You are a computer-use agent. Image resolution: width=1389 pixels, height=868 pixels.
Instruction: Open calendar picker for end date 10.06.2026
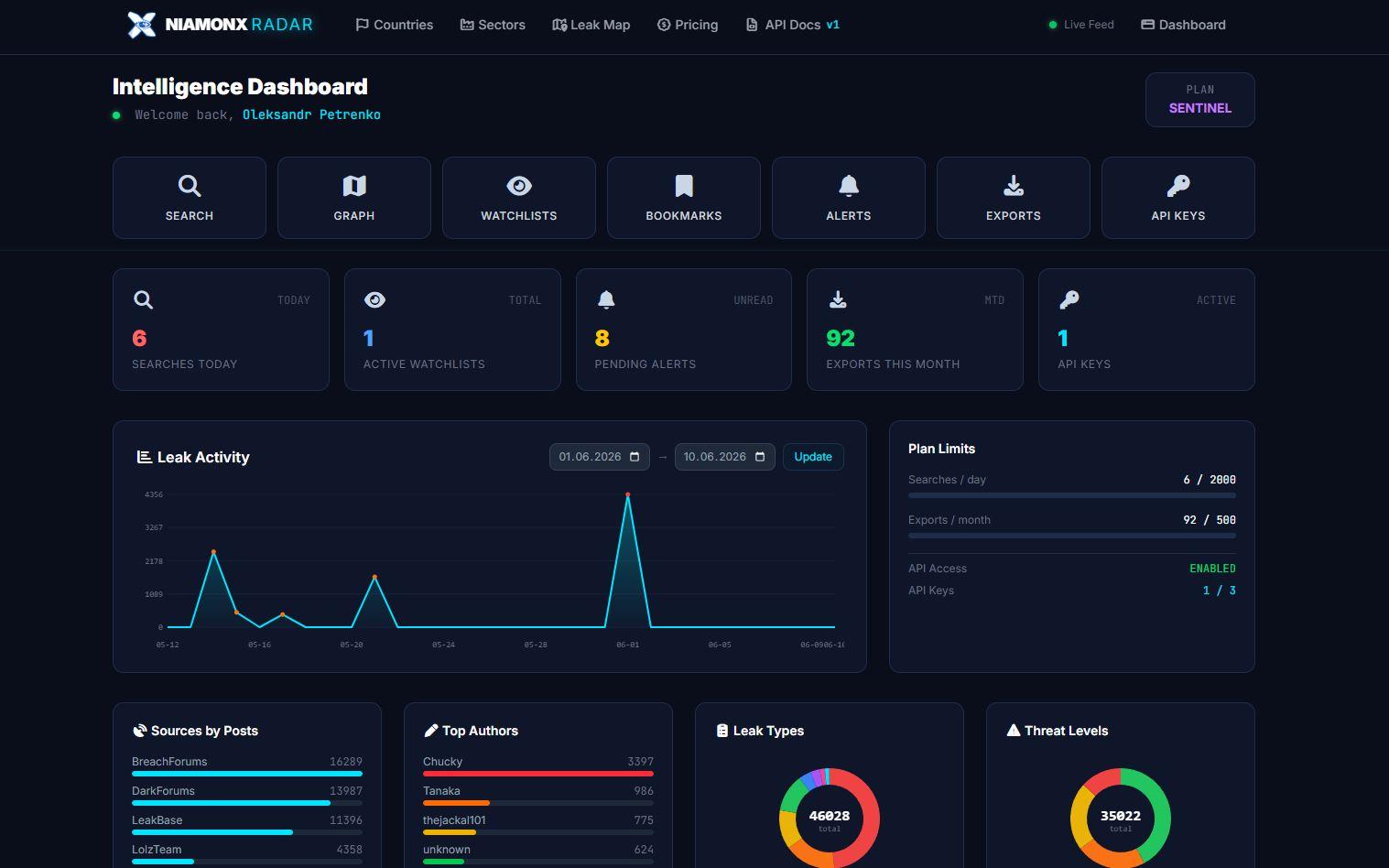[x=760, y=457]
